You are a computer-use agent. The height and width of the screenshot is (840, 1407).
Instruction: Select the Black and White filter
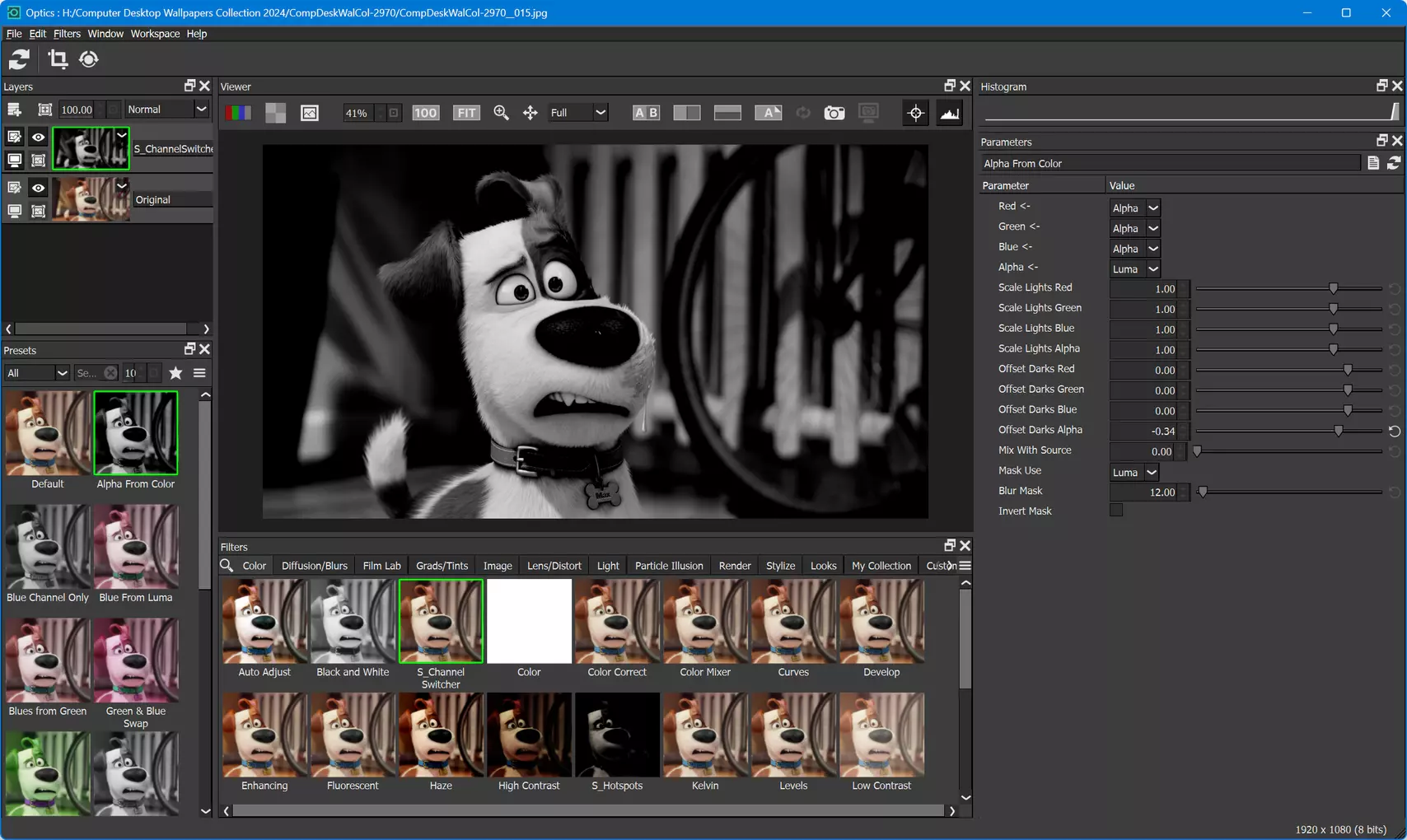(x=353, y=628)
